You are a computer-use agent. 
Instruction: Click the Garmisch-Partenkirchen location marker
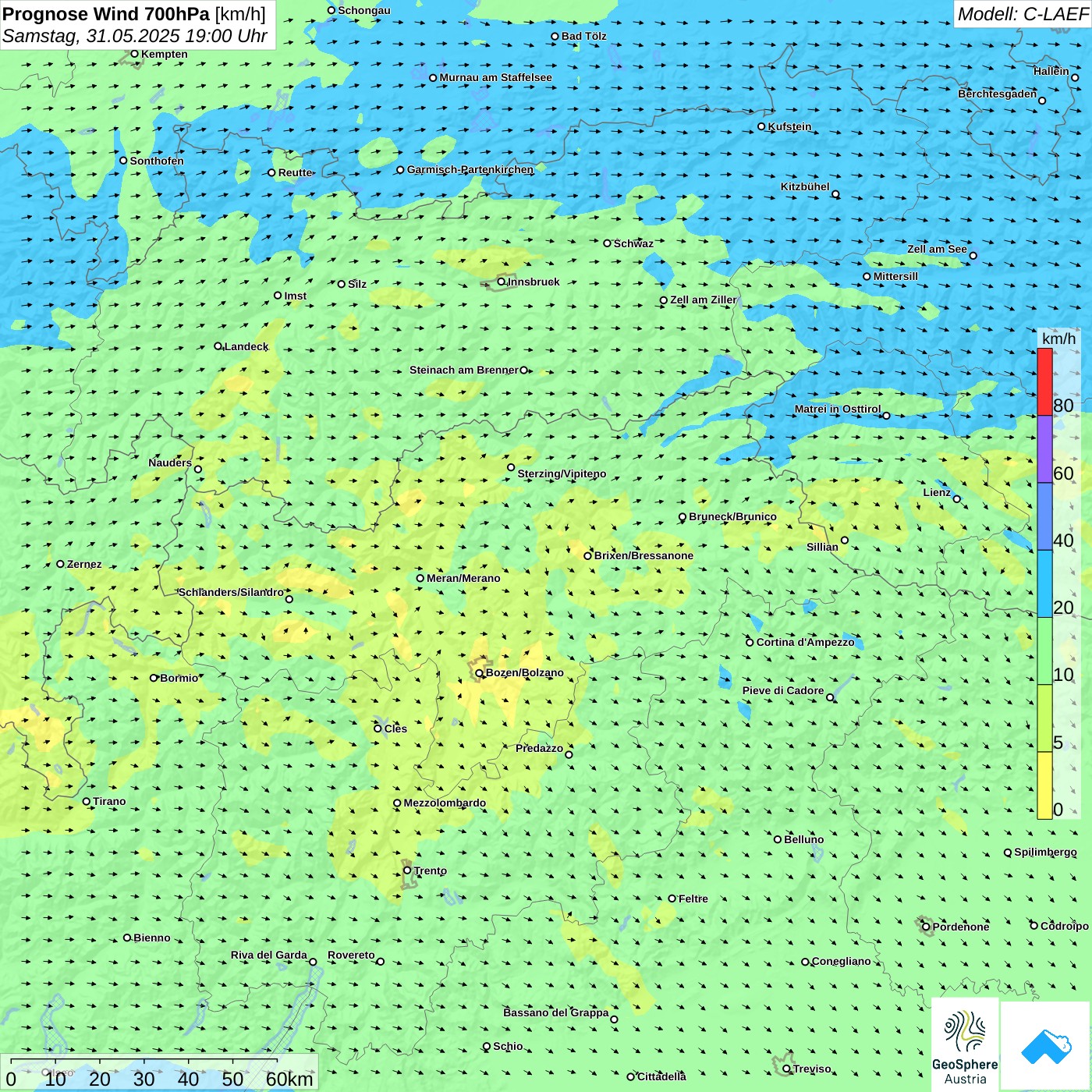[400, 169]
